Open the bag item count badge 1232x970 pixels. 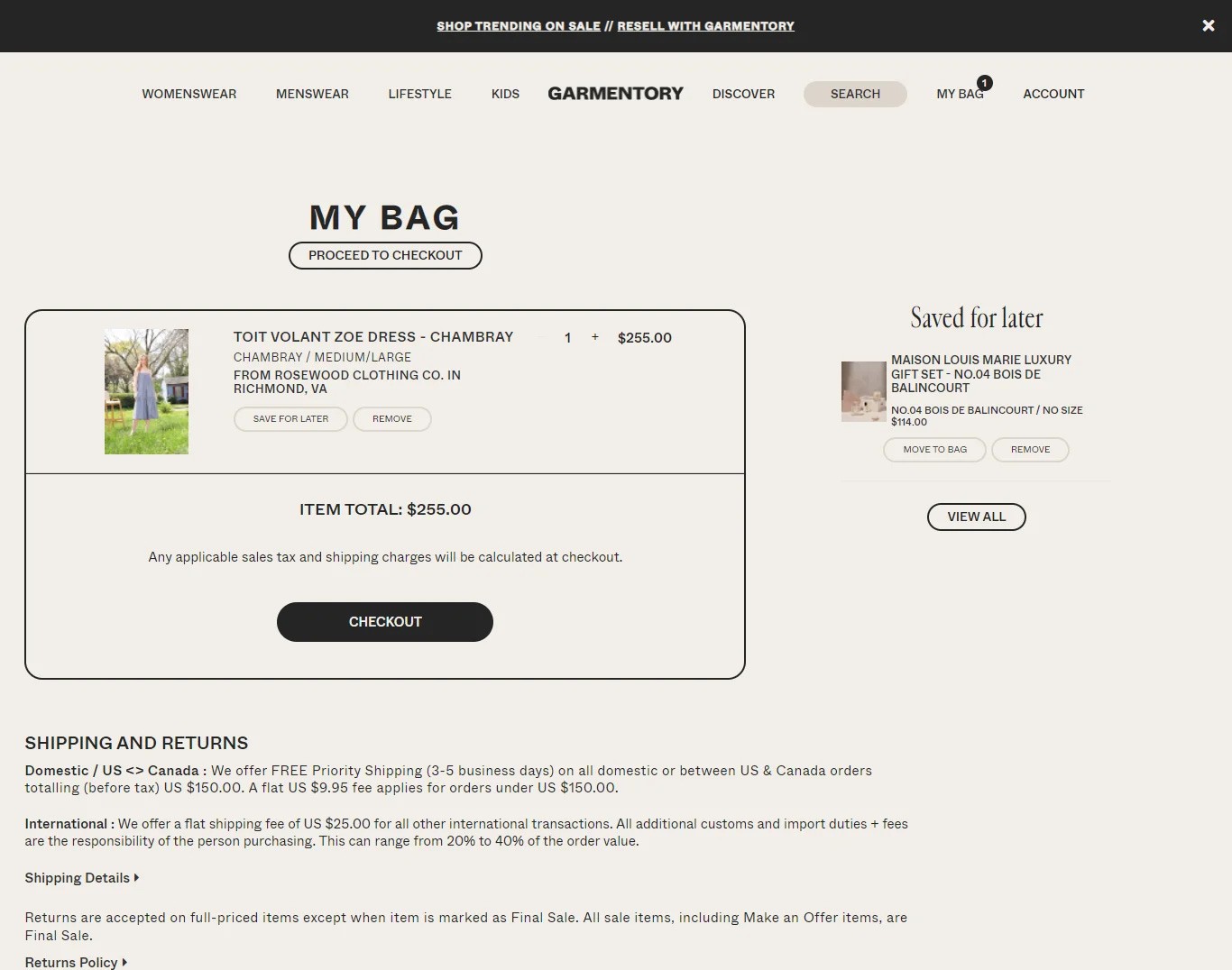(x=985, y=83)
